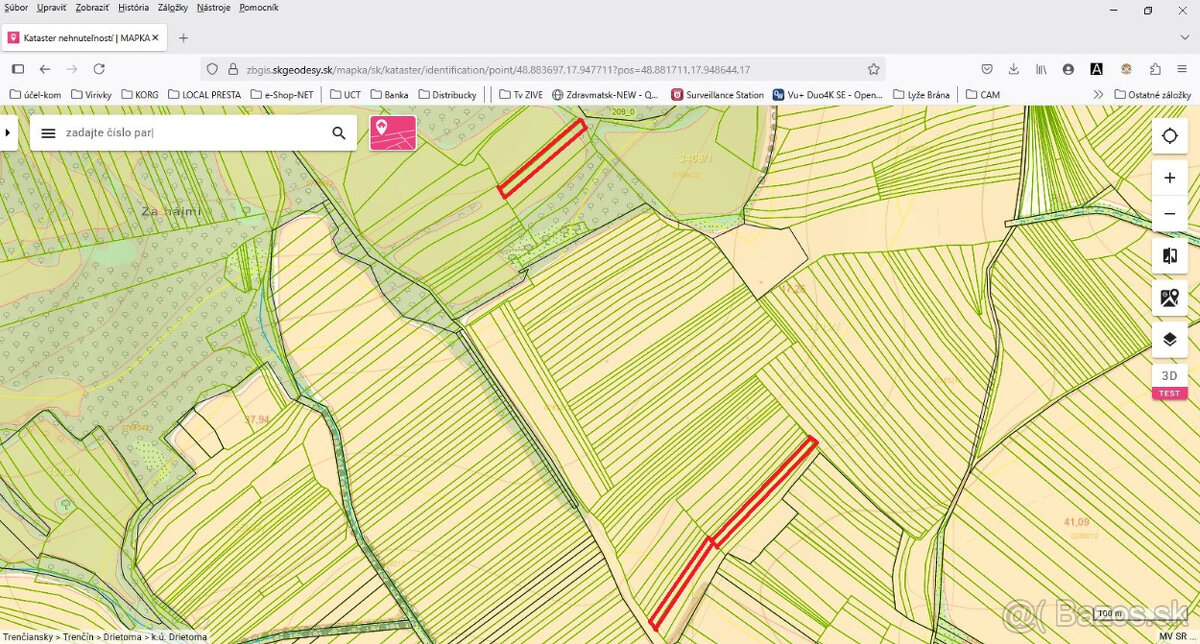
Task: Zoom out the map with minus button
Action: pos(1169,214)
